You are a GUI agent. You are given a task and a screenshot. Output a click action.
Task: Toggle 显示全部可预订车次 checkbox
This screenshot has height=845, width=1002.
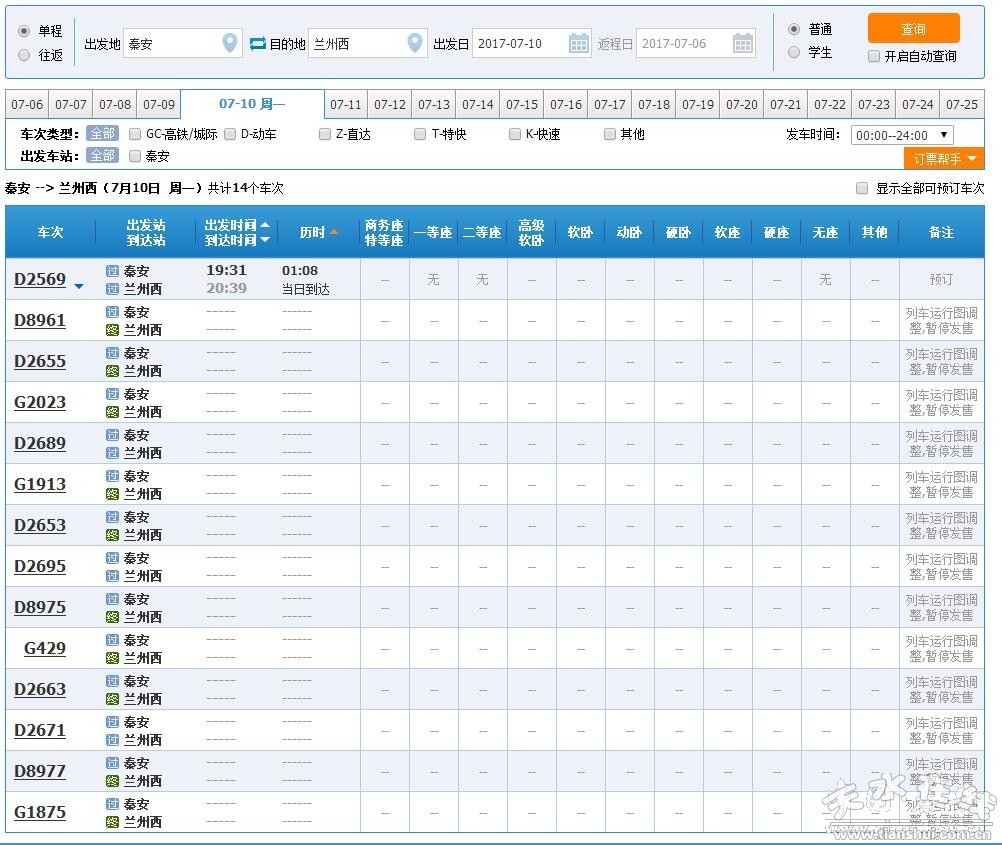(x=862, y=188)
